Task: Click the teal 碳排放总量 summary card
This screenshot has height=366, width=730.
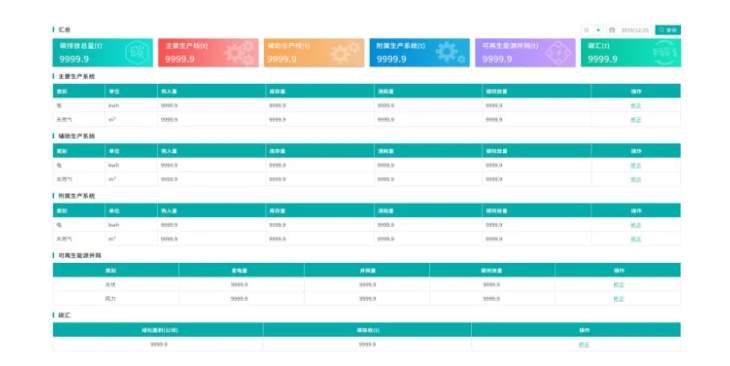Action: point(102,53)
